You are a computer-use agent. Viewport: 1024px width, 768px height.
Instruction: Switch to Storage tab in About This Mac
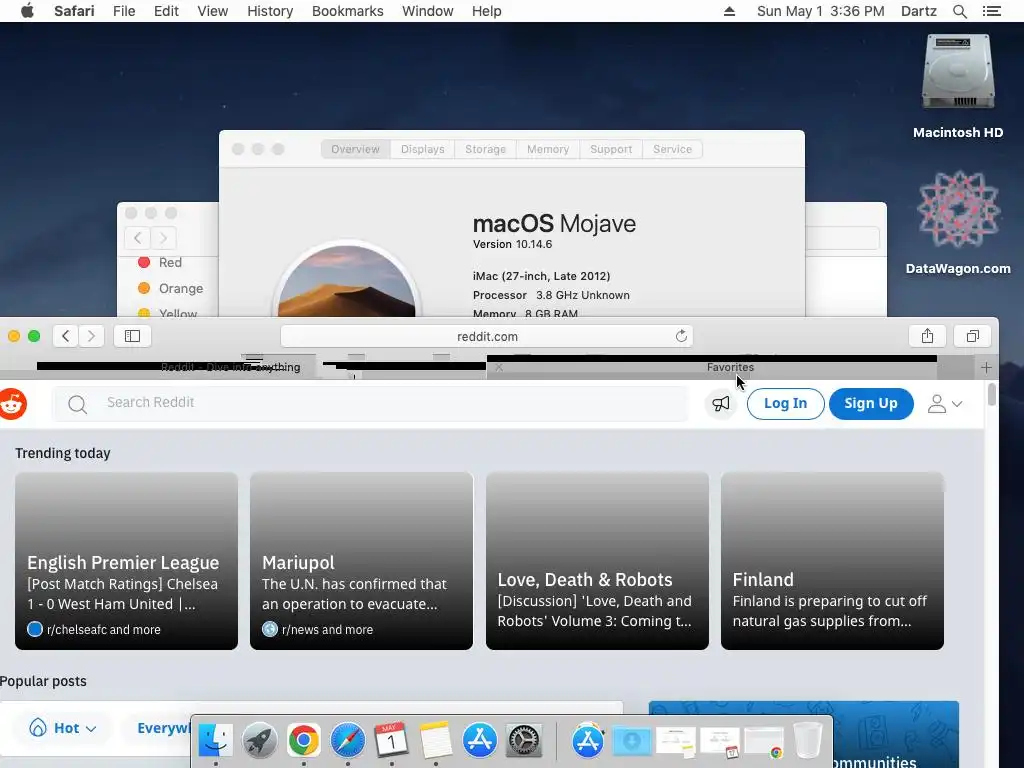[x=485, y=149]
